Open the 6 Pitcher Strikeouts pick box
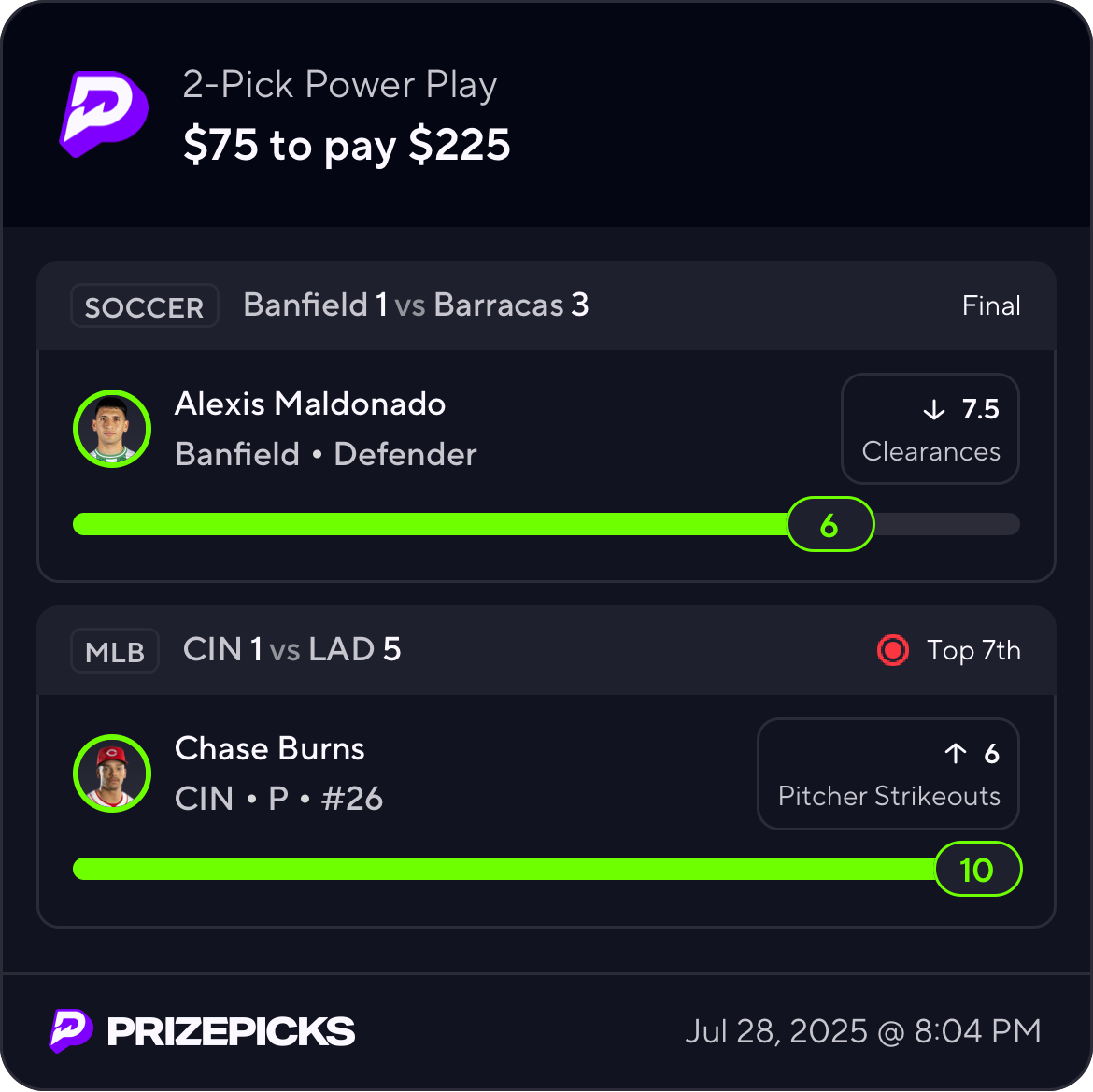 click(888, 773)
